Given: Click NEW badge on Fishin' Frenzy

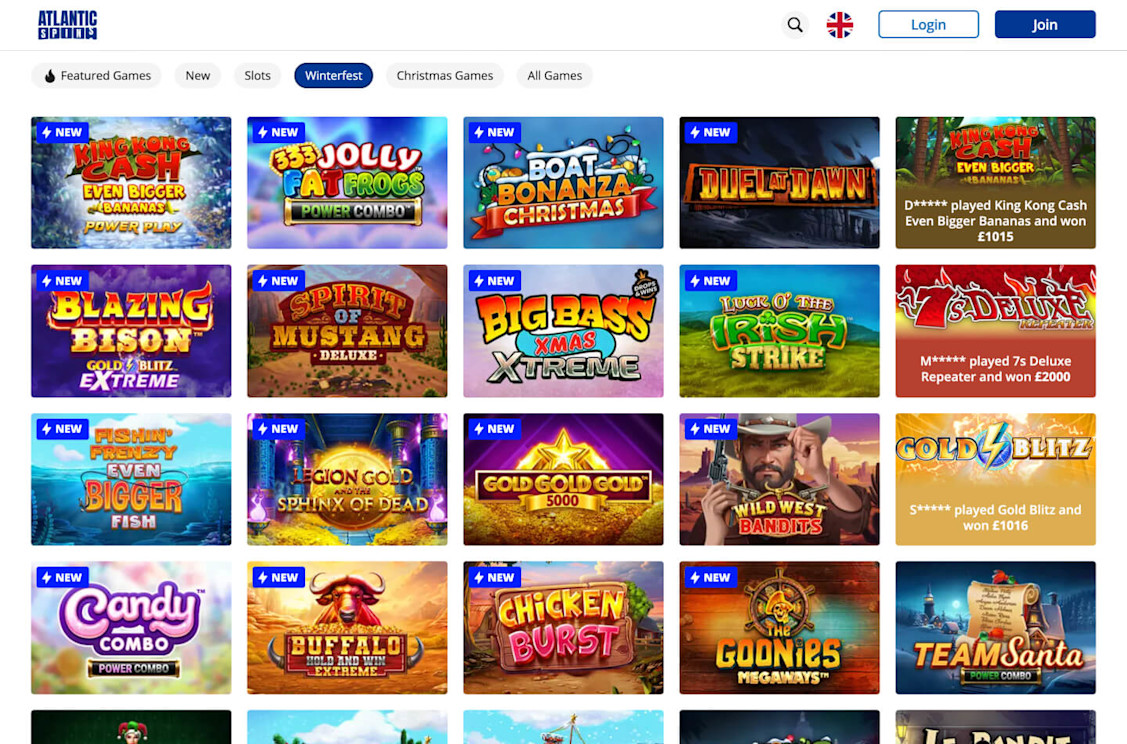Looking at the screenshot, I should [x=63, y=429].
